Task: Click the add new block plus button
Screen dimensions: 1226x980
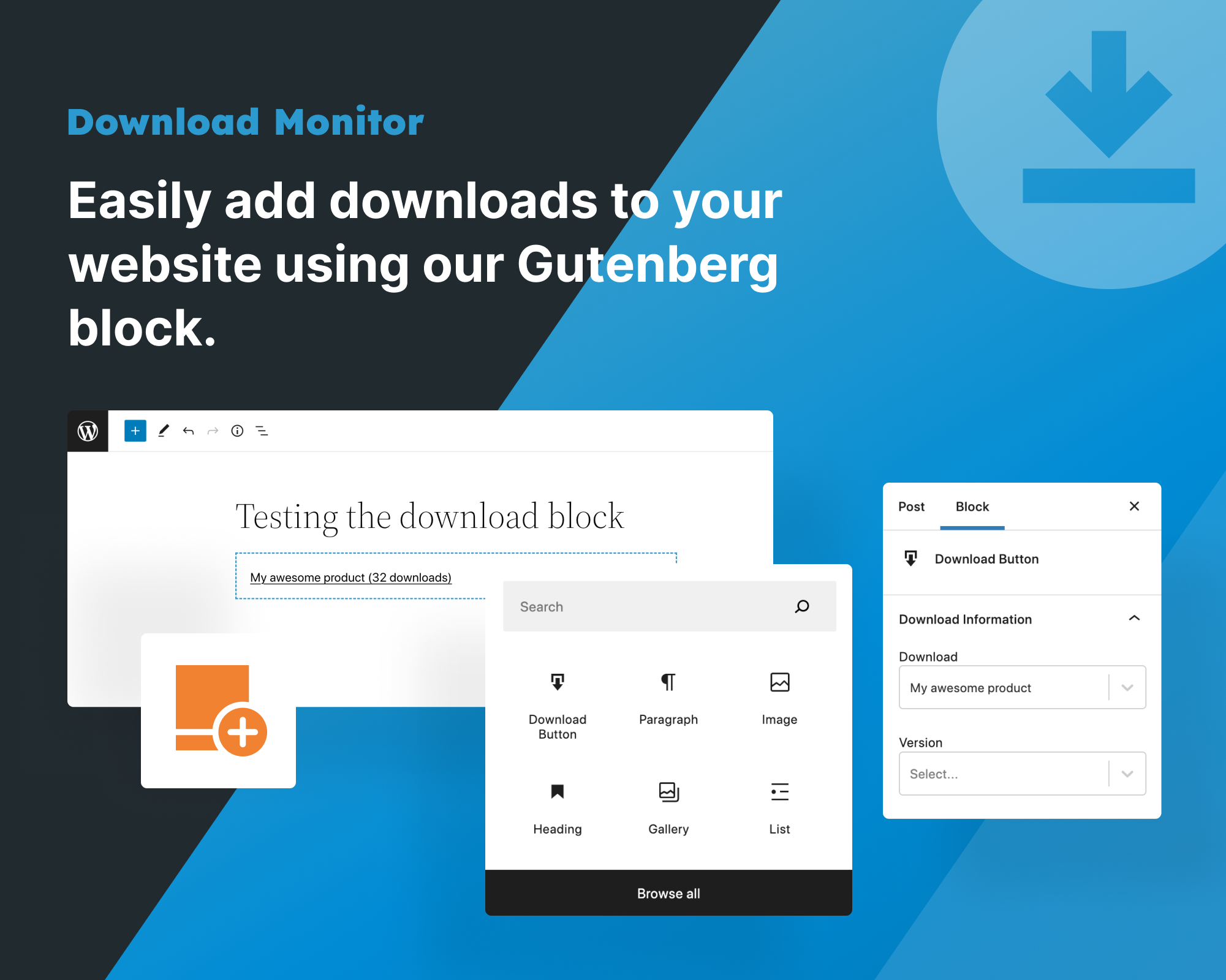Action: (x=135, y=431)
